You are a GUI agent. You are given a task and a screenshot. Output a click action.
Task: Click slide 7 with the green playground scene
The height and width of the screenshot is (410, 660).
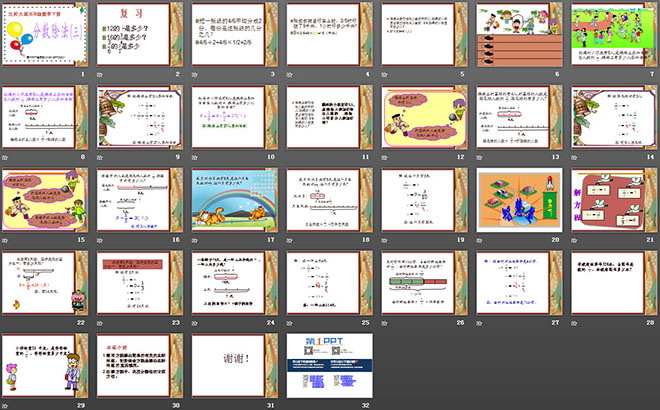coord(610,36)
